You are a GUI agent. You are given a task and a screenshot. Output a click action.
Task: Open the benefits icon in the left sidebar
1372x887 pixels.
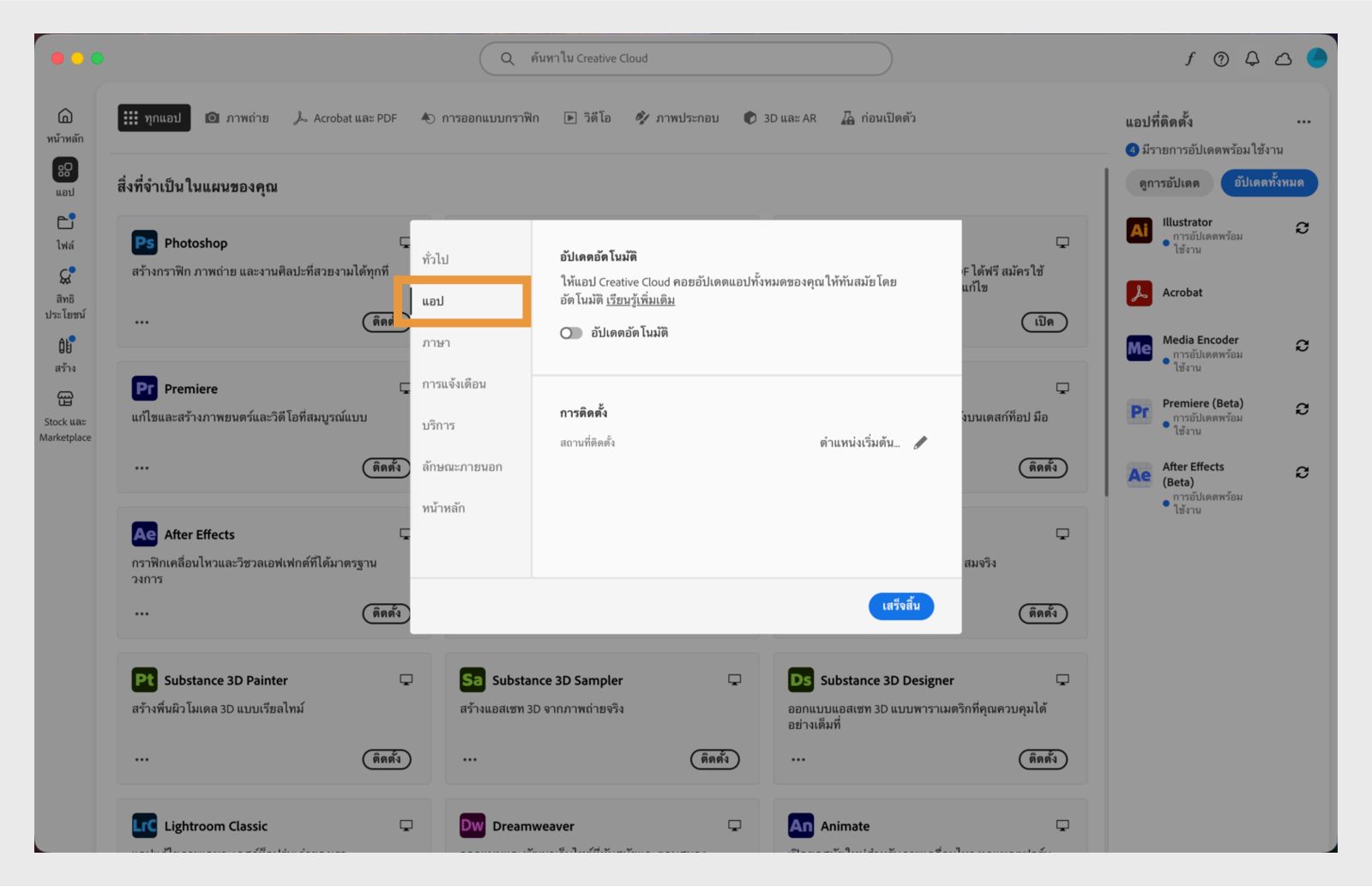tap(65, 276)
